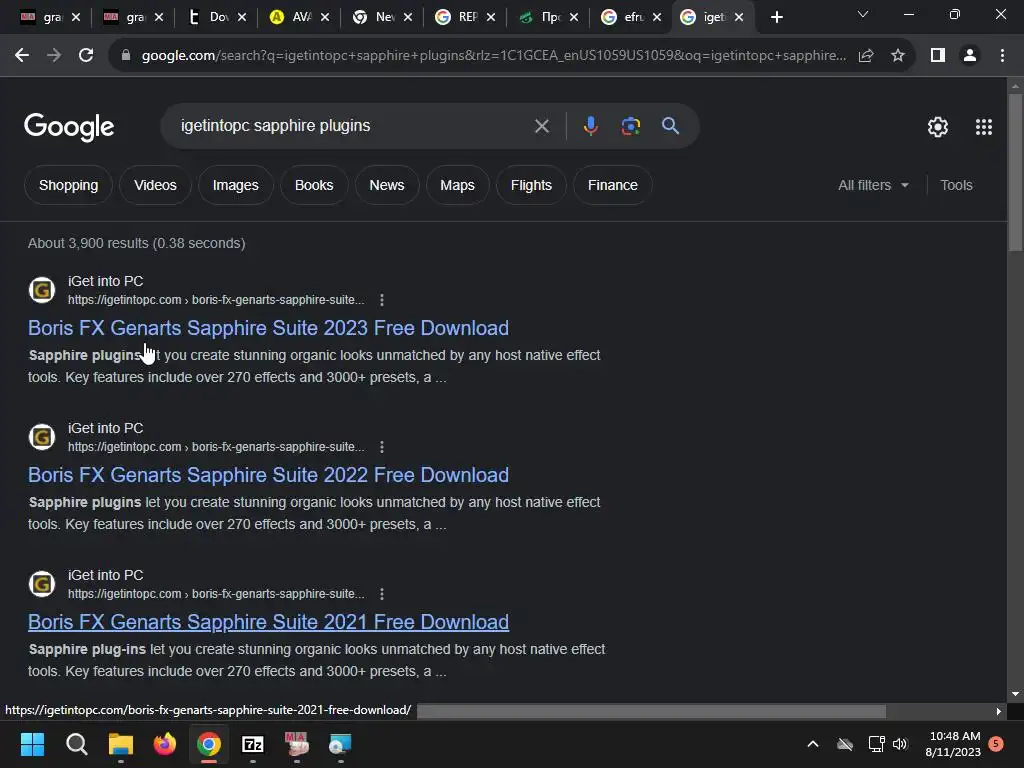
Task: Open the tab search dropdown chevron
Action: pos(863,14)
